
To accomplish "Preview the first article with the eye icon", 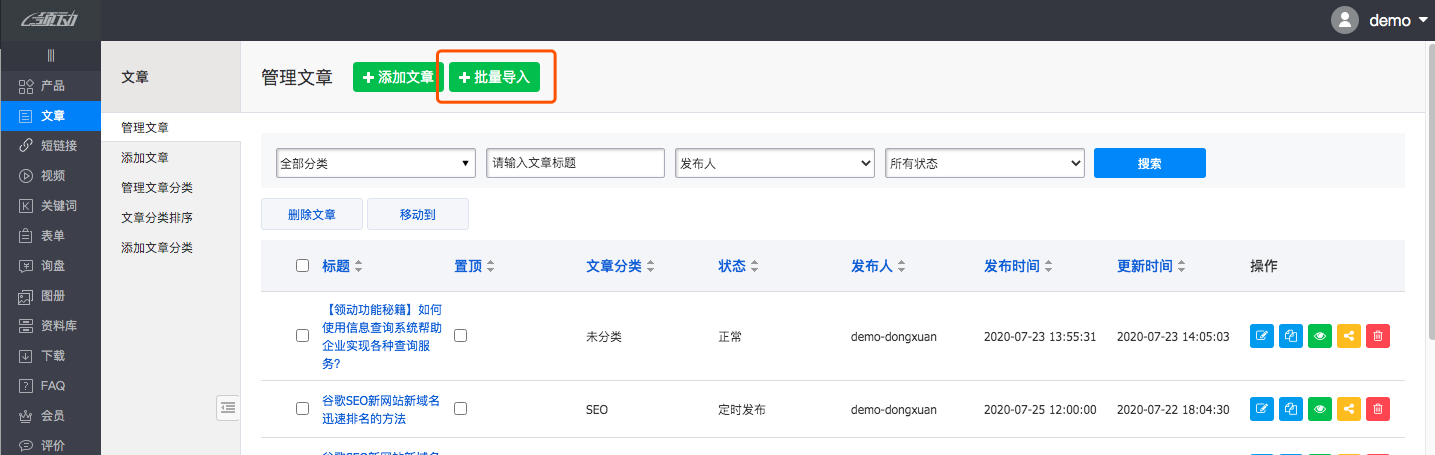I will pyautogui.click(x=1320, y=337).
